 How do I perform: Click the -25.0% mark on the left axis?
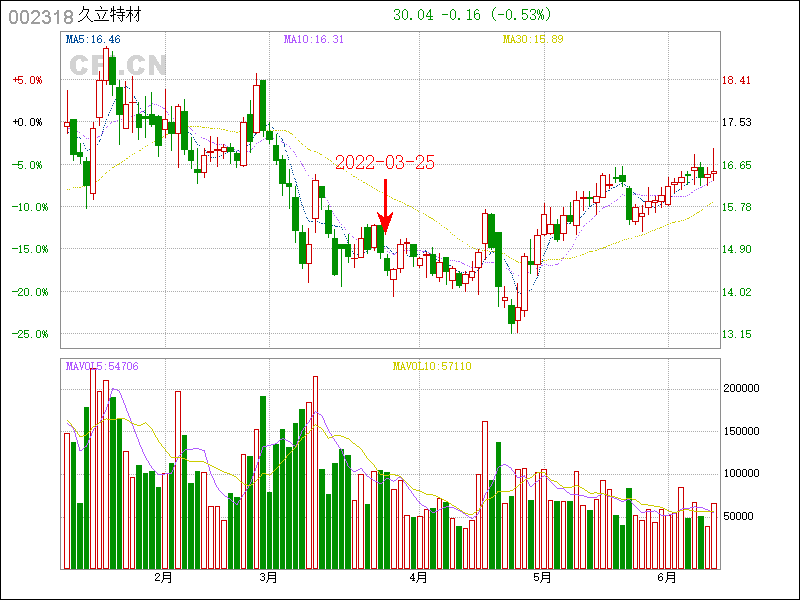pyautogui.click(x=27, y=334)
